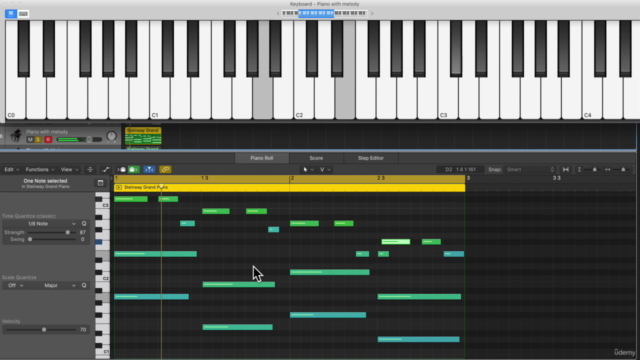The height and width of the screenshot is (360, 640).
Task: Click the C2 key on piano roll keyboard
Action: click(x=102, y=278)
